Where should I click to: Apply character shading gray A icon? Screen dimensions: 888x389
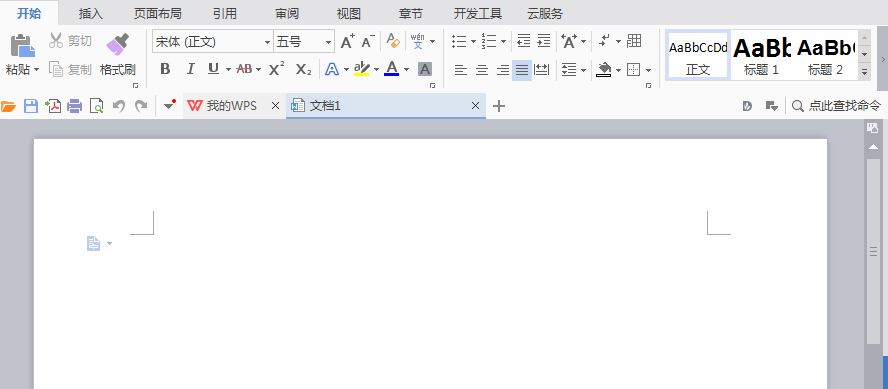[425, 69]
